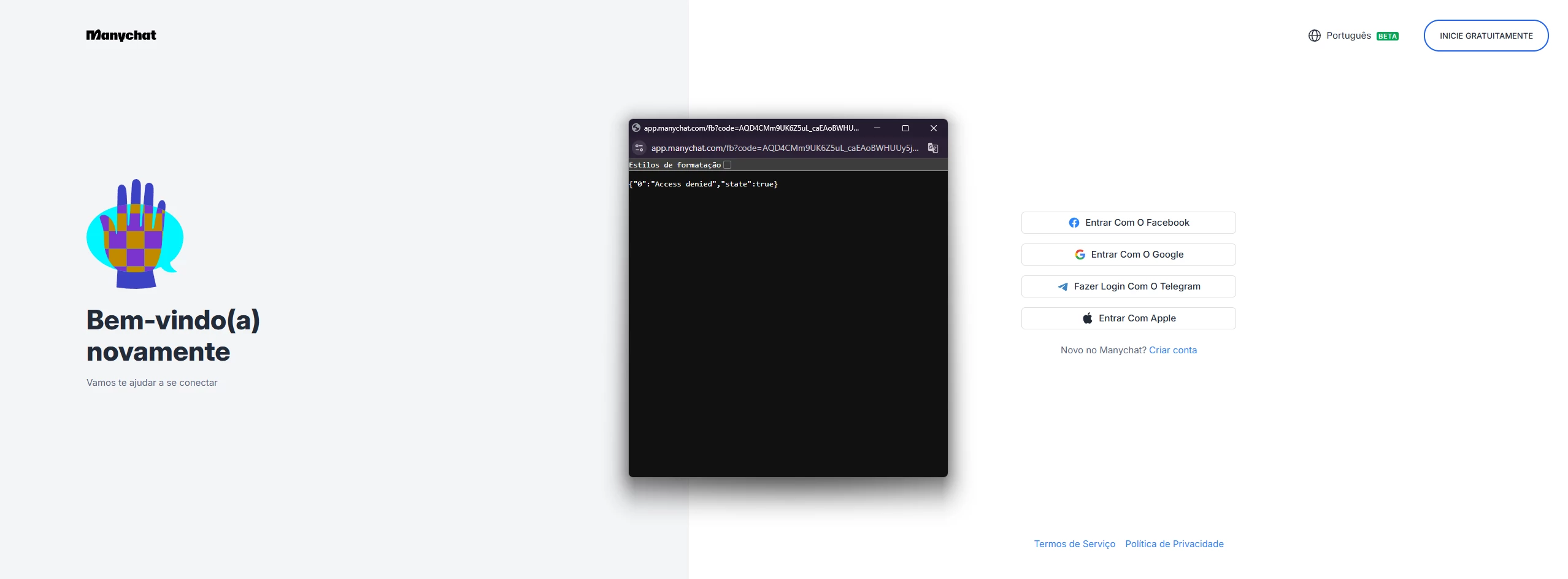Click the globe favicon in popup title bar
Viewport: 1568px width, 579px height.
click(x=636, y=128)
